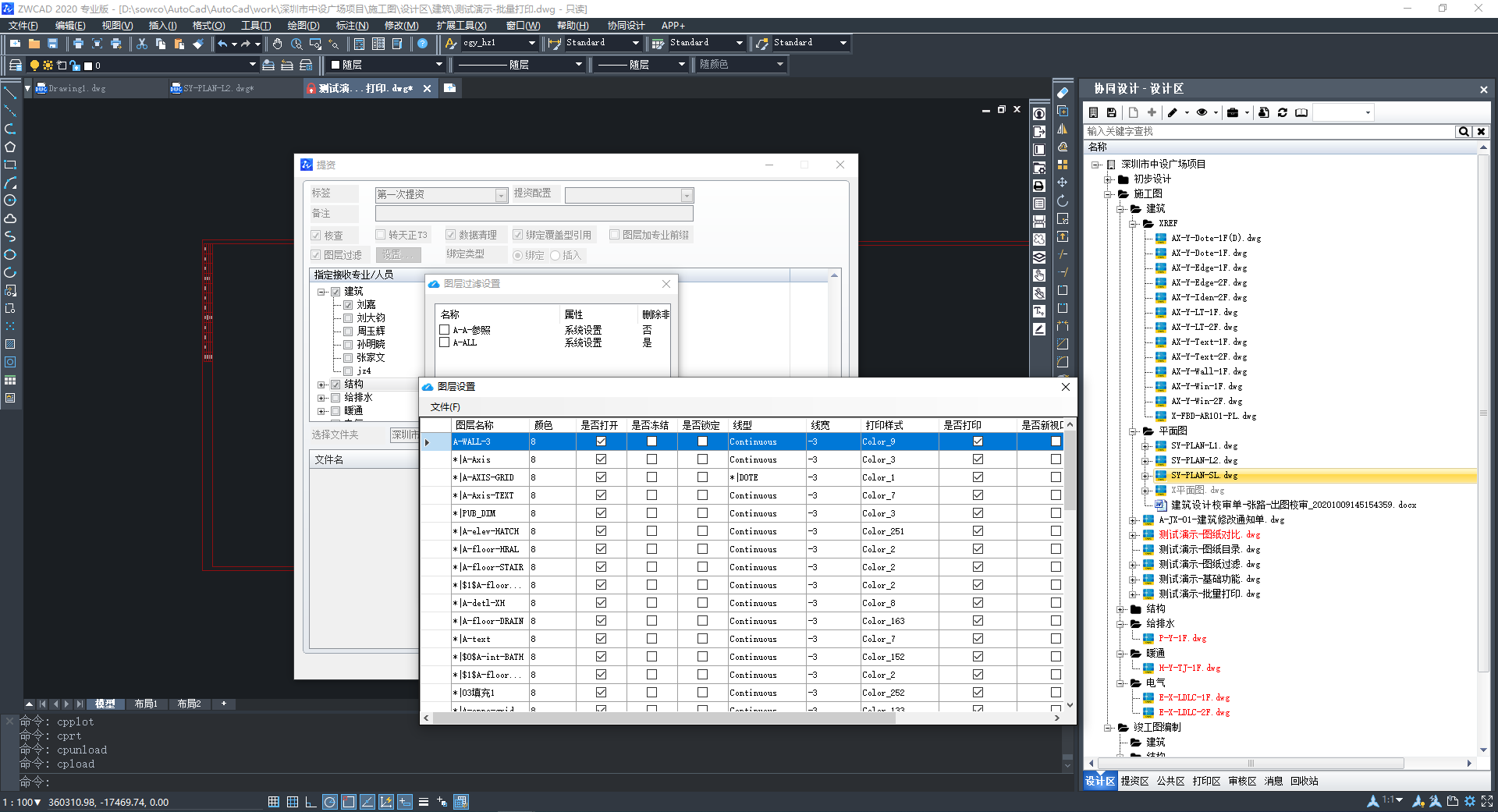Select SY-PLAN-L1.dwg in the tree
The image size is (1498, 812).
1204,446
